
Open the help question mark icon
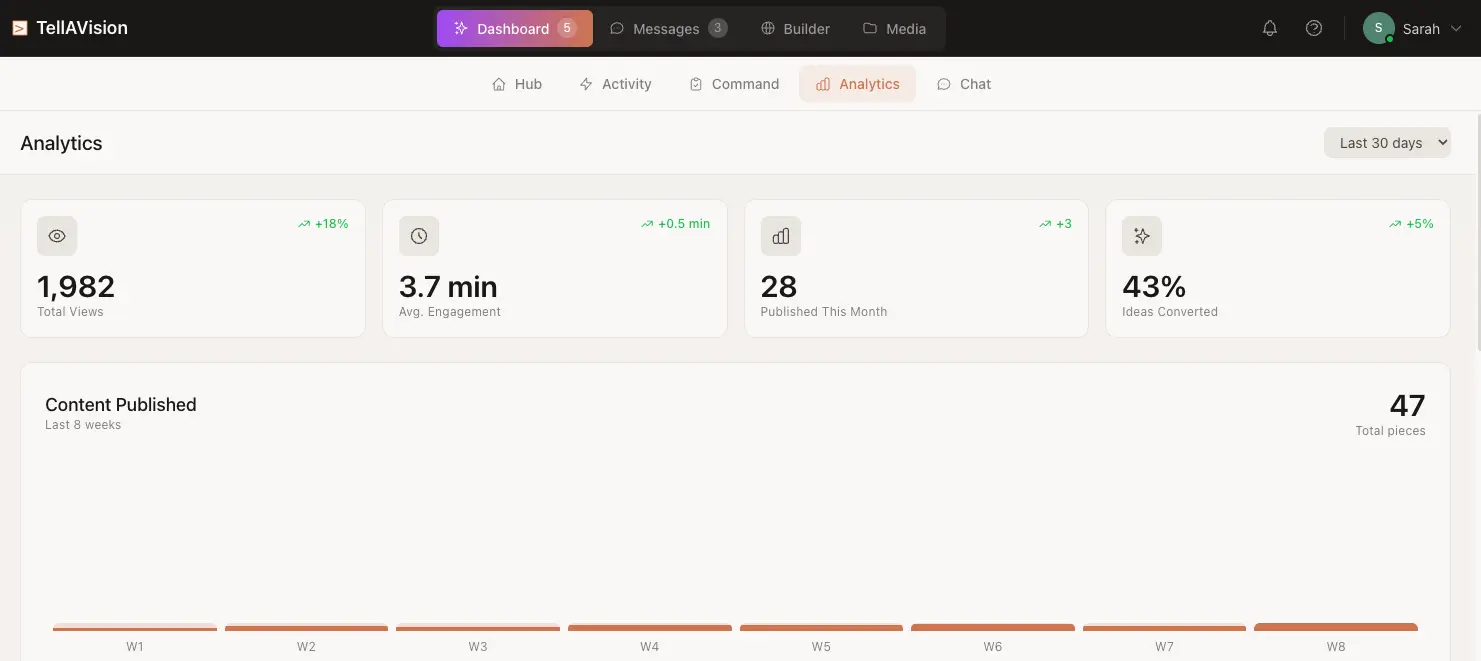pos(1314,29)
